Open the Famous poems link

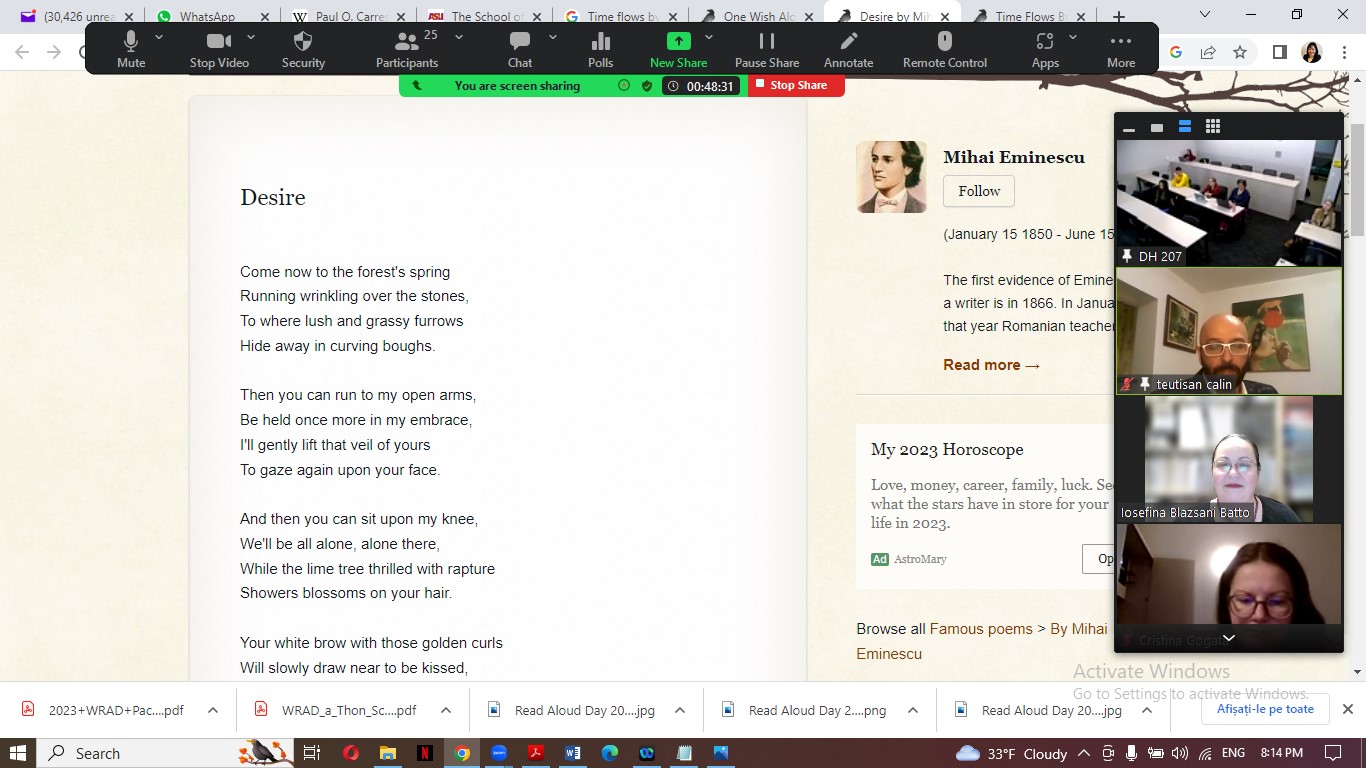(981, 629)
